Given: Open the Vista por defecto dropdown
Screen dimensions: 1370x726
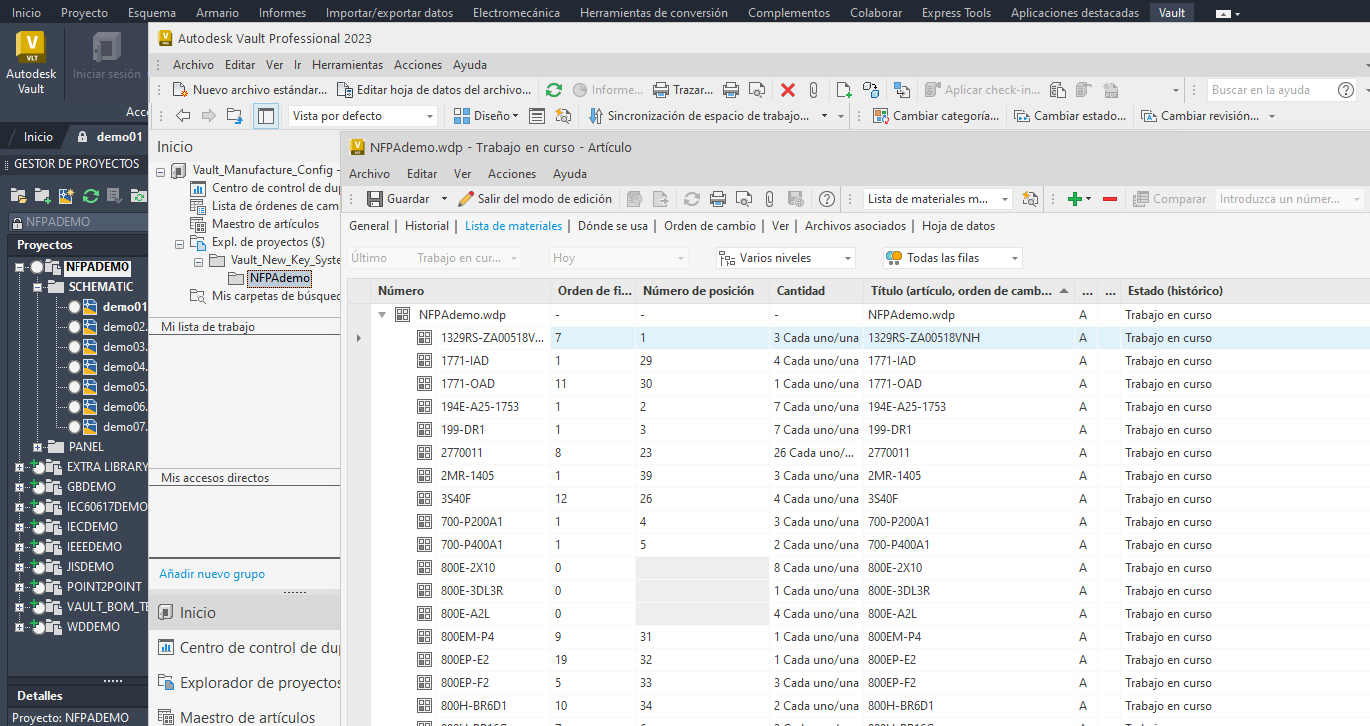Looking at the screenshot, I should pyautogui.click(x=363, y=116).
